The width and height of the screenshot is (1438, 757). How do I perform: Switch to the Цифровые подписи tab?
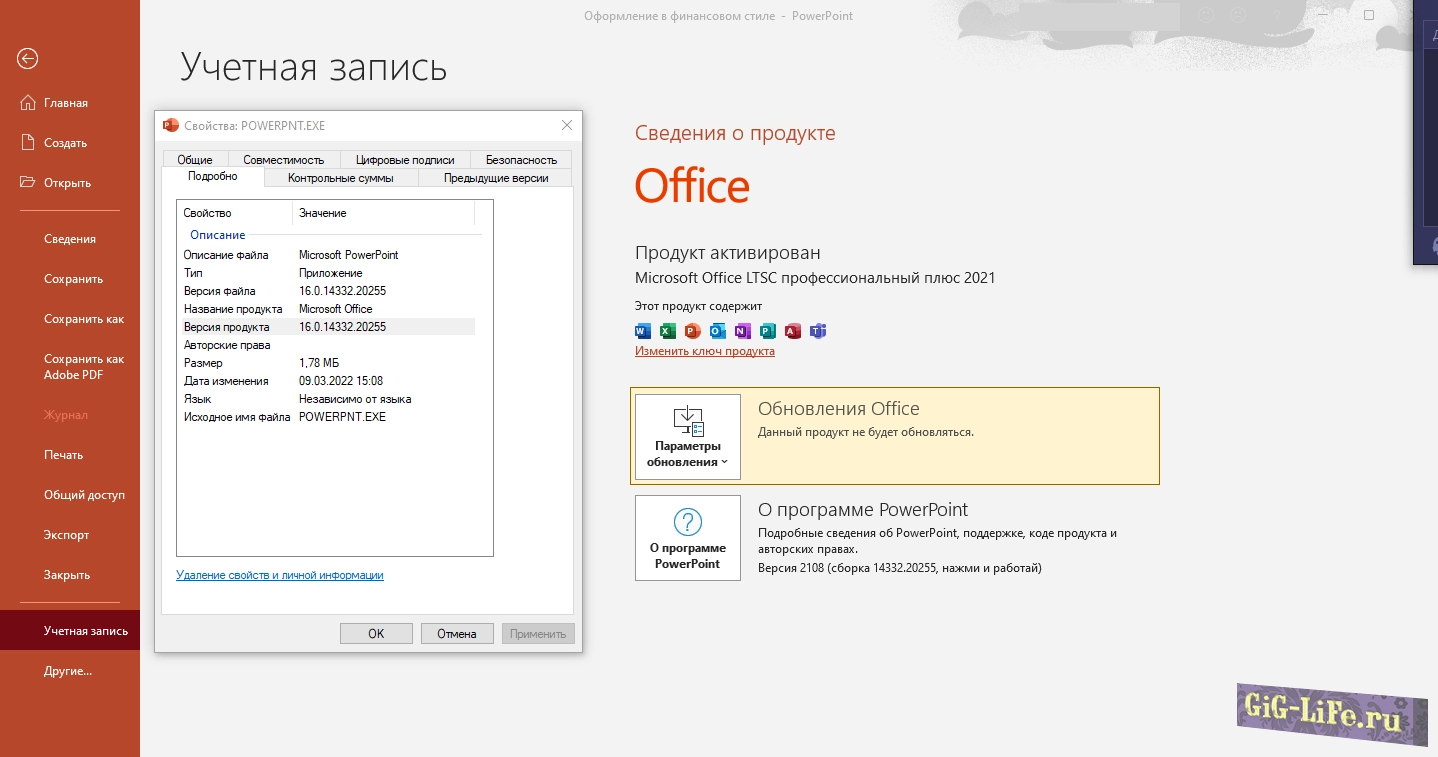coord(405,159)
